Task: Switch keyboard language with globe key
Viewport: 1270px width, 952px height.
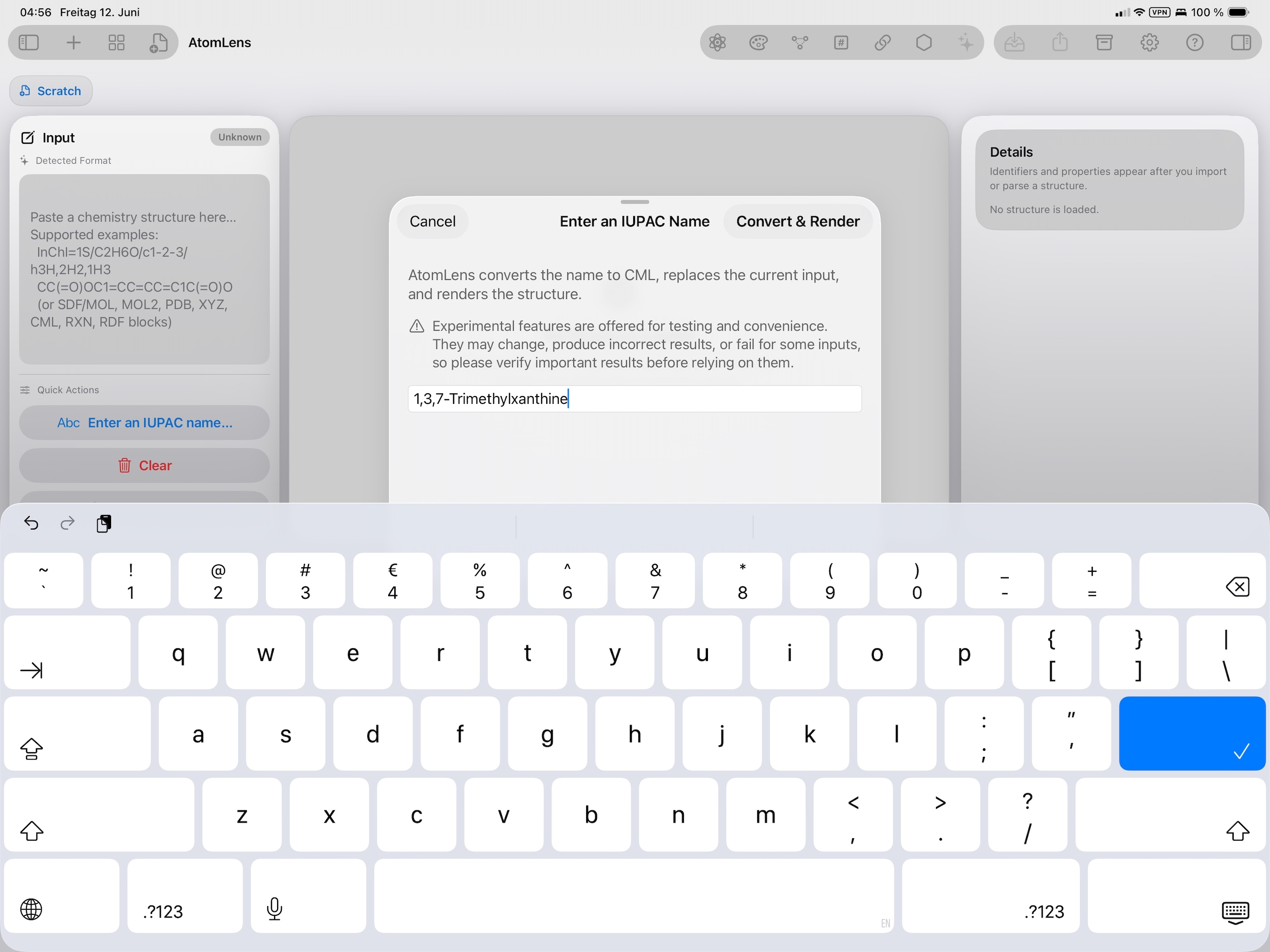Action: (x=62, y=896)
